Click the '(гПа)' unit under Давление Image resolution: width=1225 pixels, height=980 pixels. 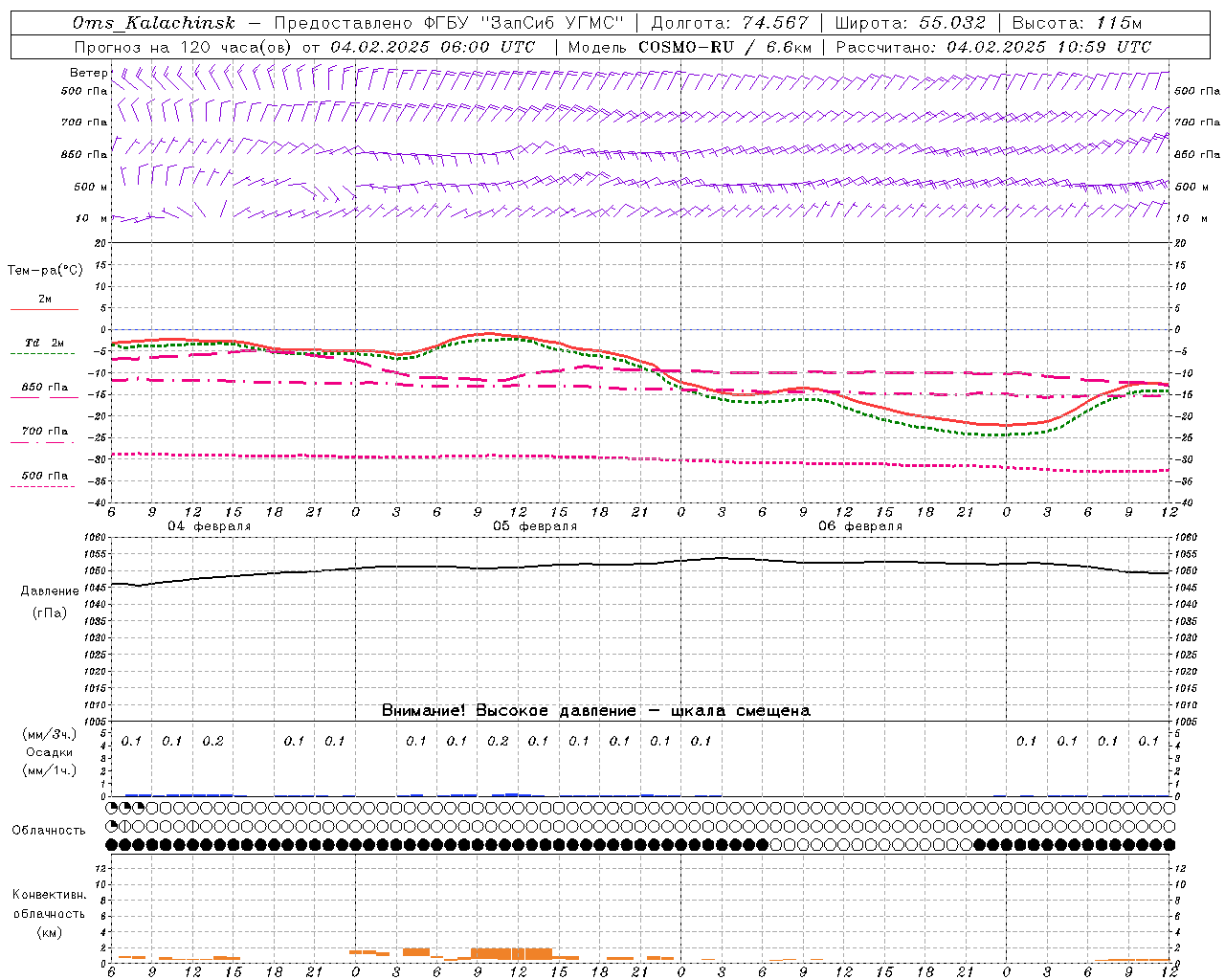tap(50, 612)
